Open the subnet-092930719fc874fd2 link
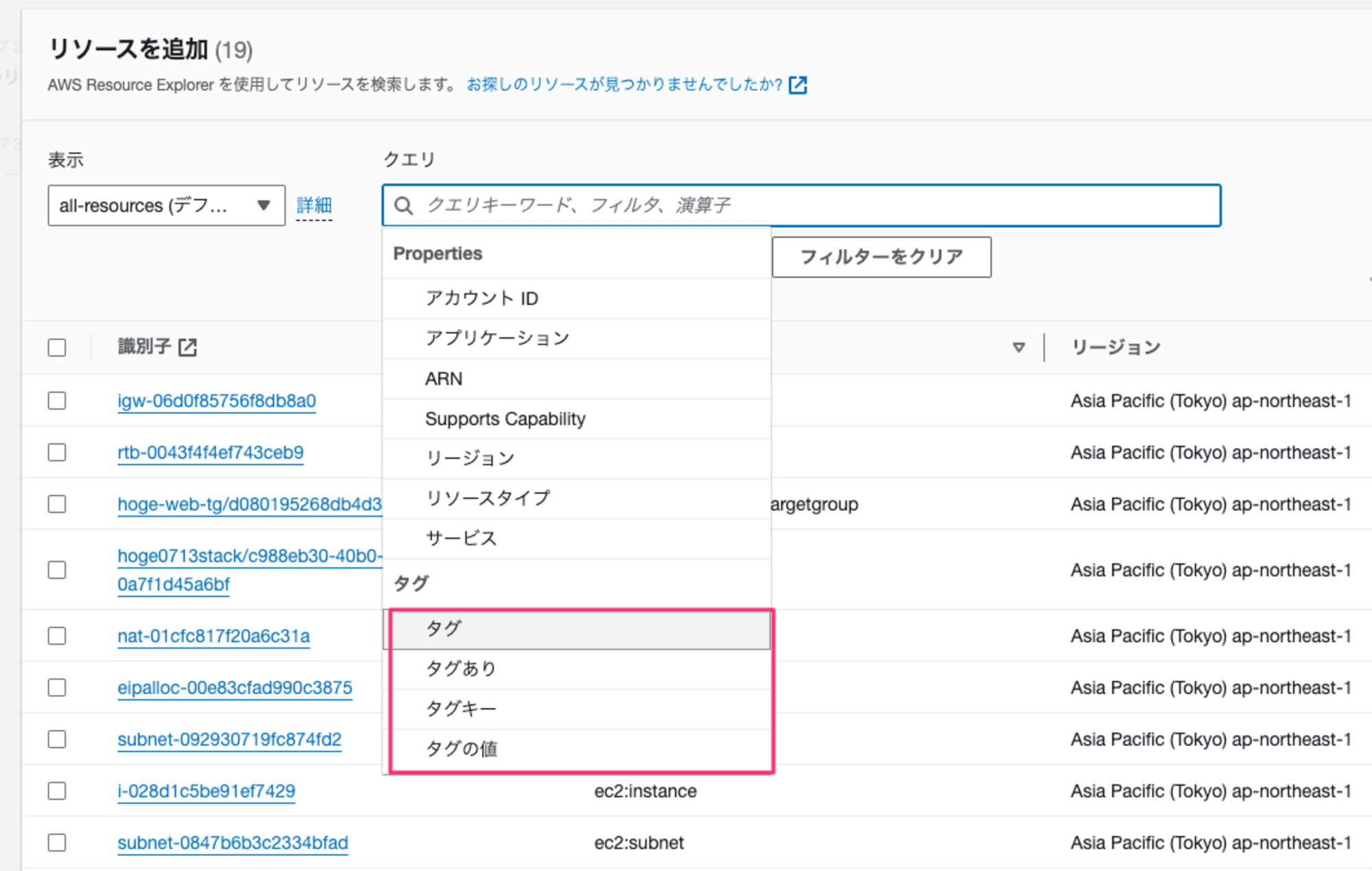Screen dimensions: 1372x871 point(229,739)
